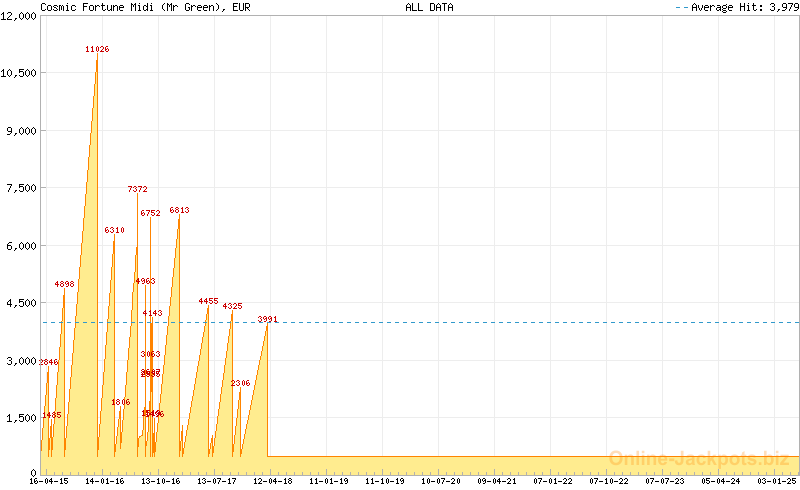Image resolution: width=800 pixels, height=490 pixels.
Task: Click the 1806 data label
Action: [120, 402]
